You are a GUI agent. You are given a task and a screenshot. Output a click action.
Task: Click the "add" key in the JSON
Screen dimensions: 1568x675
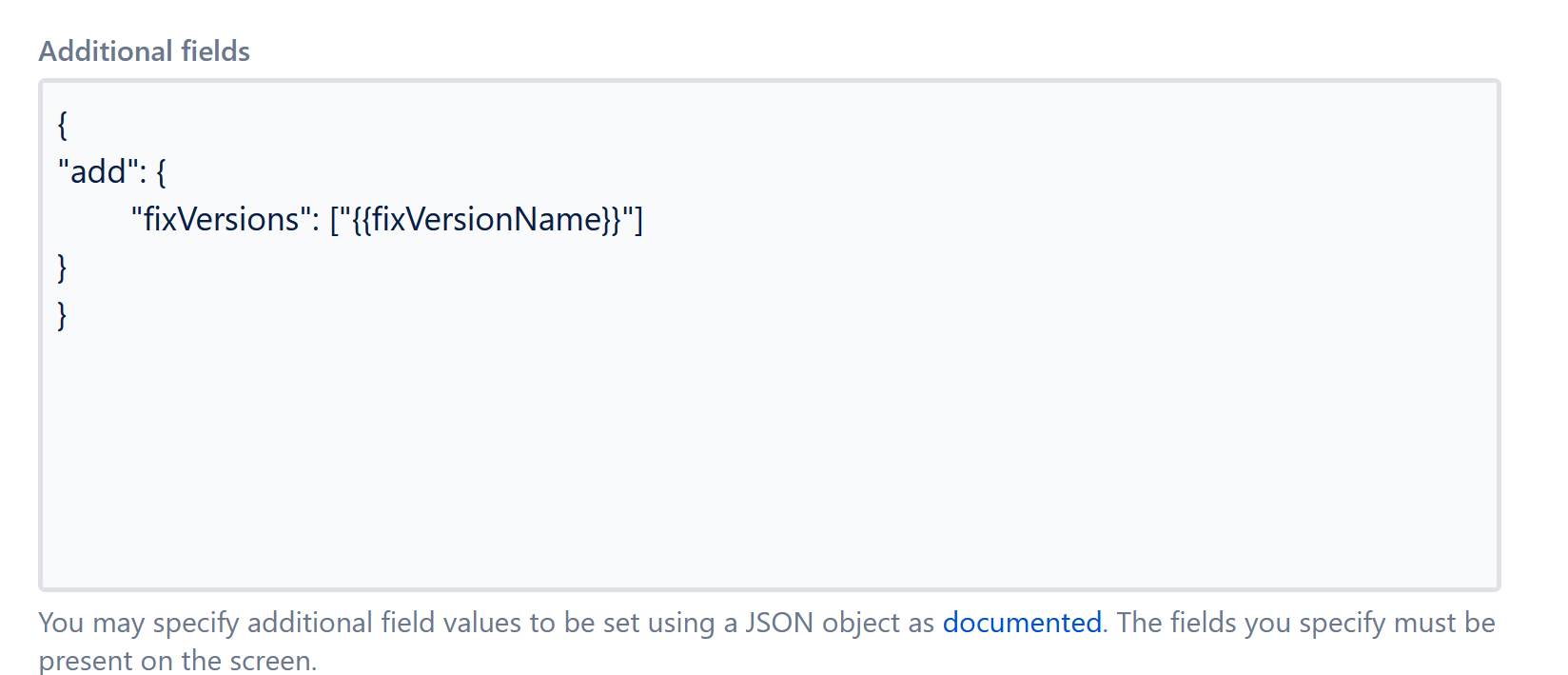98,171
